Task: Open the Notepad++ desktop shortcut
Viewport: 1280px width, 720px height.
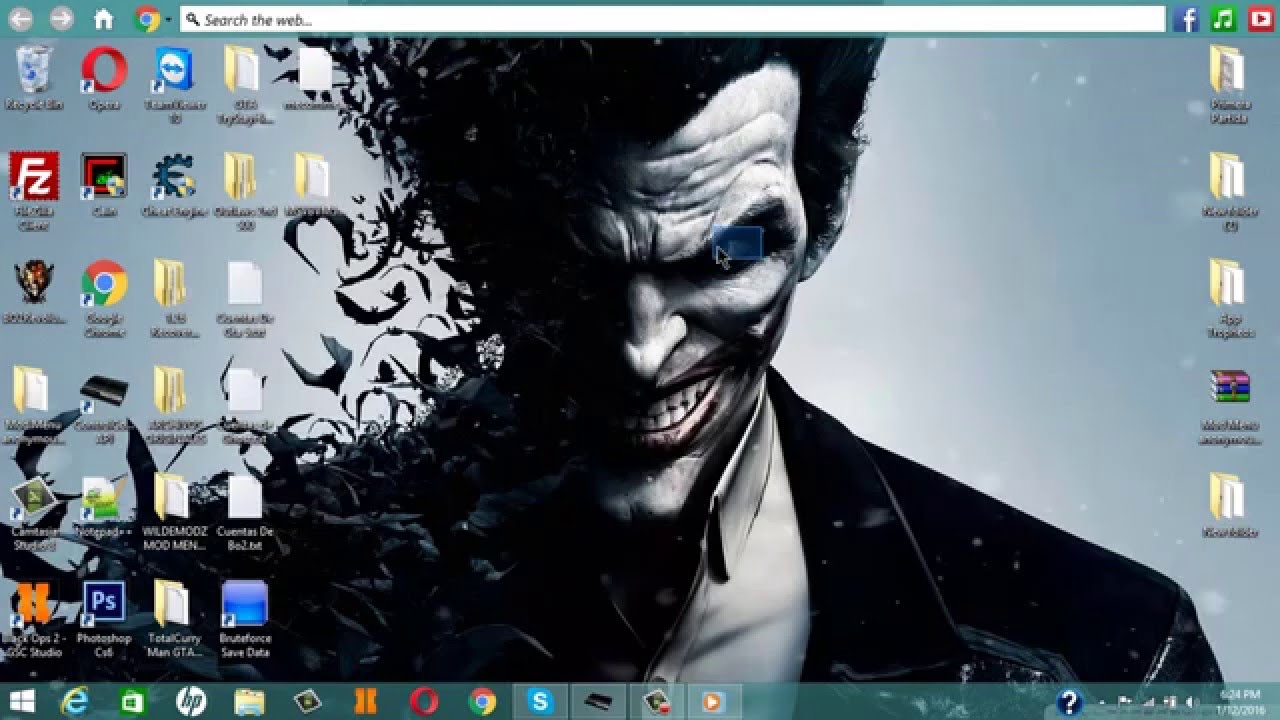Action: pyautogui.click(x=104, y=507)
